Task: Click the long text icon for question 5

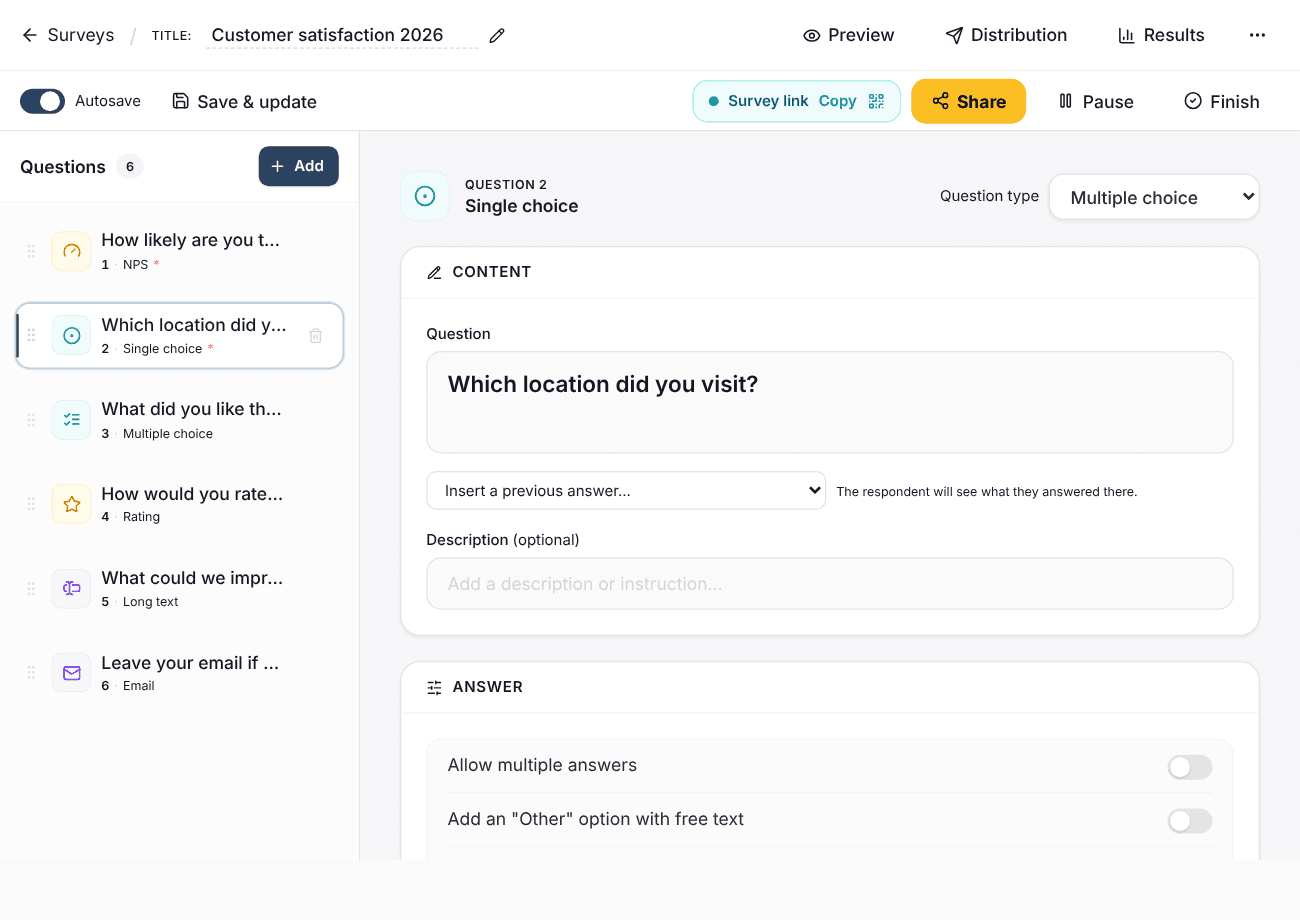Action: point(72,589)
